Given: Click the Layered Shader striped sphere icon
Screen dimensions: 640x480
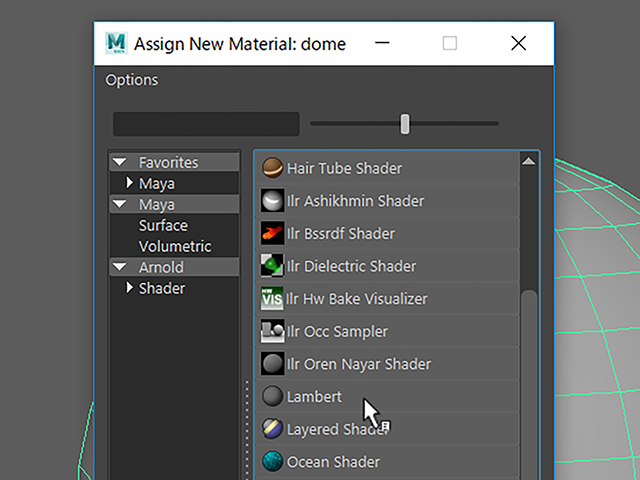Looking at the screenshot, I should (272, 429).
